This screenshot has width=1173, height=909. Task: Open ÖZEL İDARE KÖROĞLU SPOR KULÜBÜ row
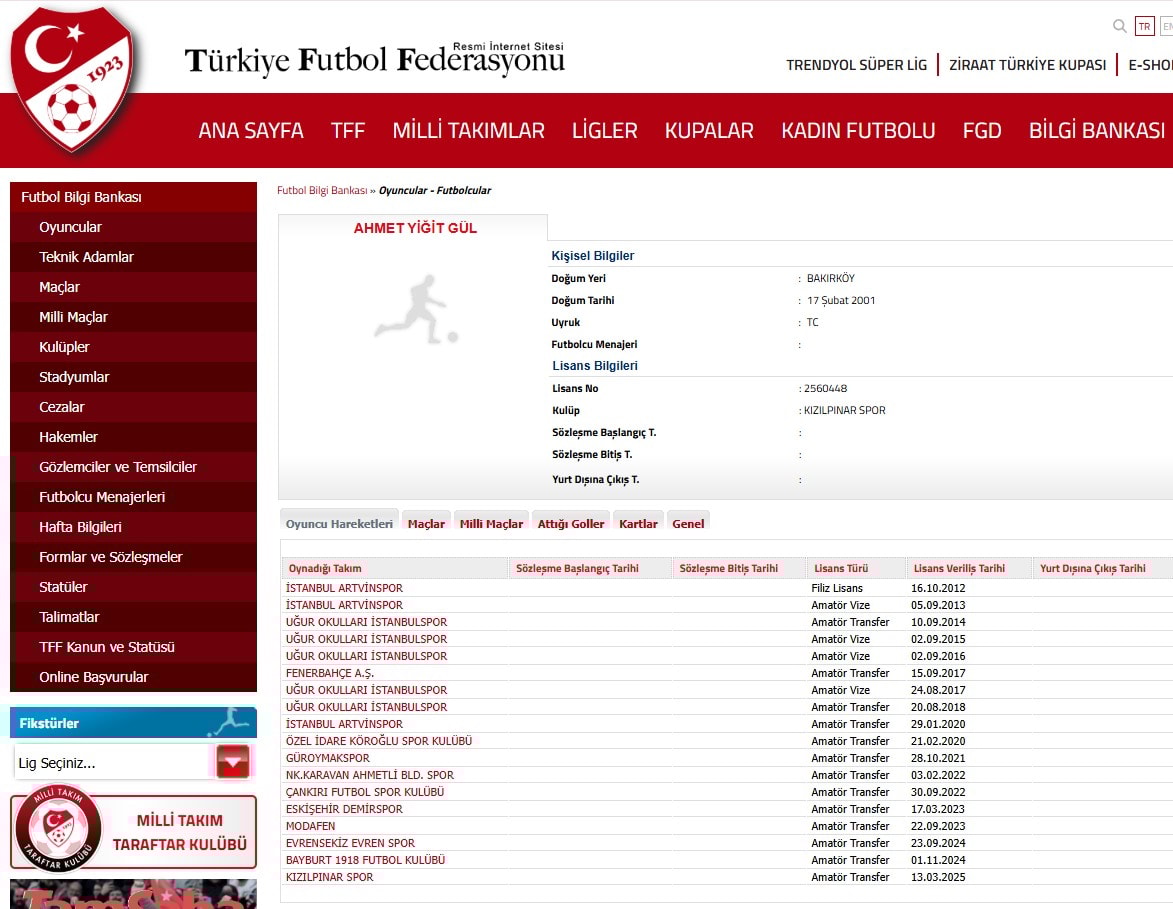379,741
